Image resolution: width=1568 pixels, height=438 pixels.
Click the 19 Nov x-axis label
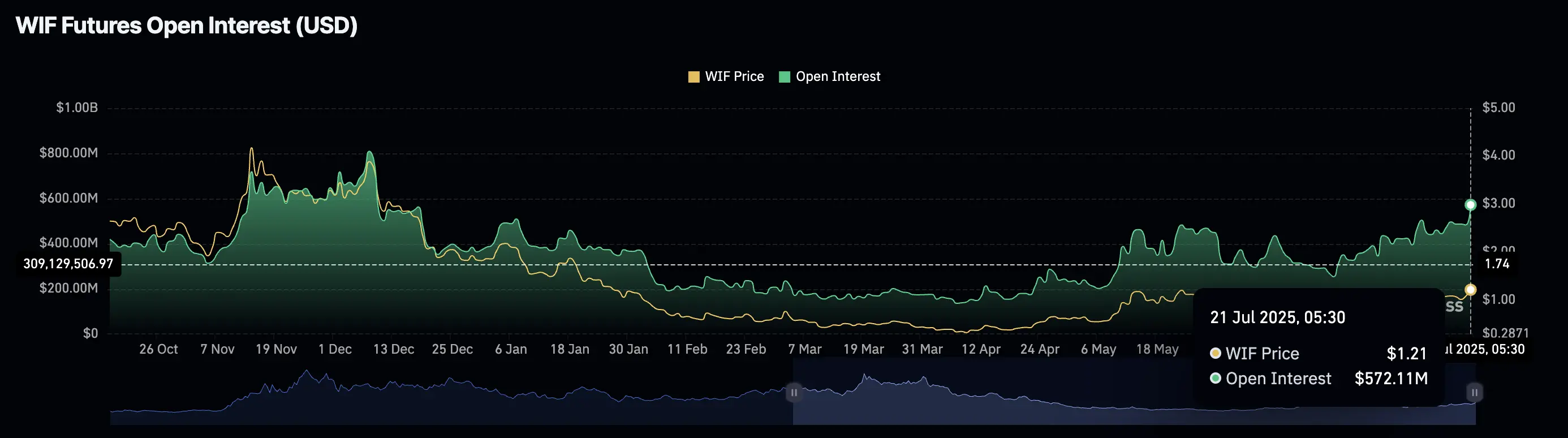point(277,349)
